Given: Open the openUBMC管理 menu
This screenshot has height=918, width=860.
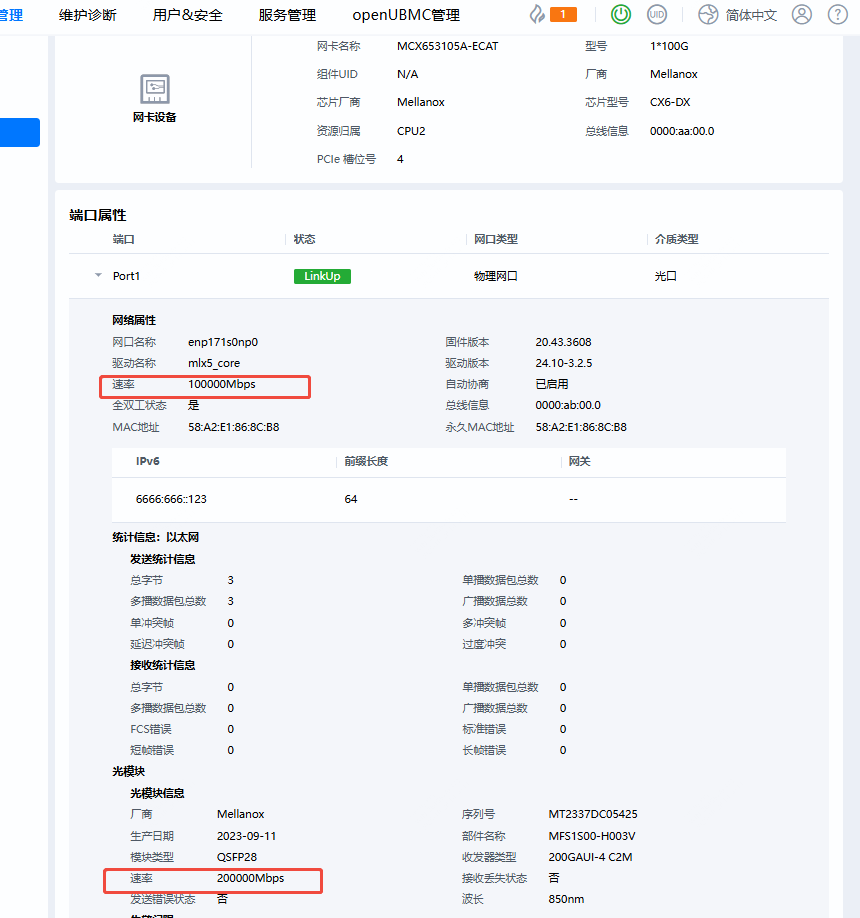Looking at the screenshot, I should (406, 15).
